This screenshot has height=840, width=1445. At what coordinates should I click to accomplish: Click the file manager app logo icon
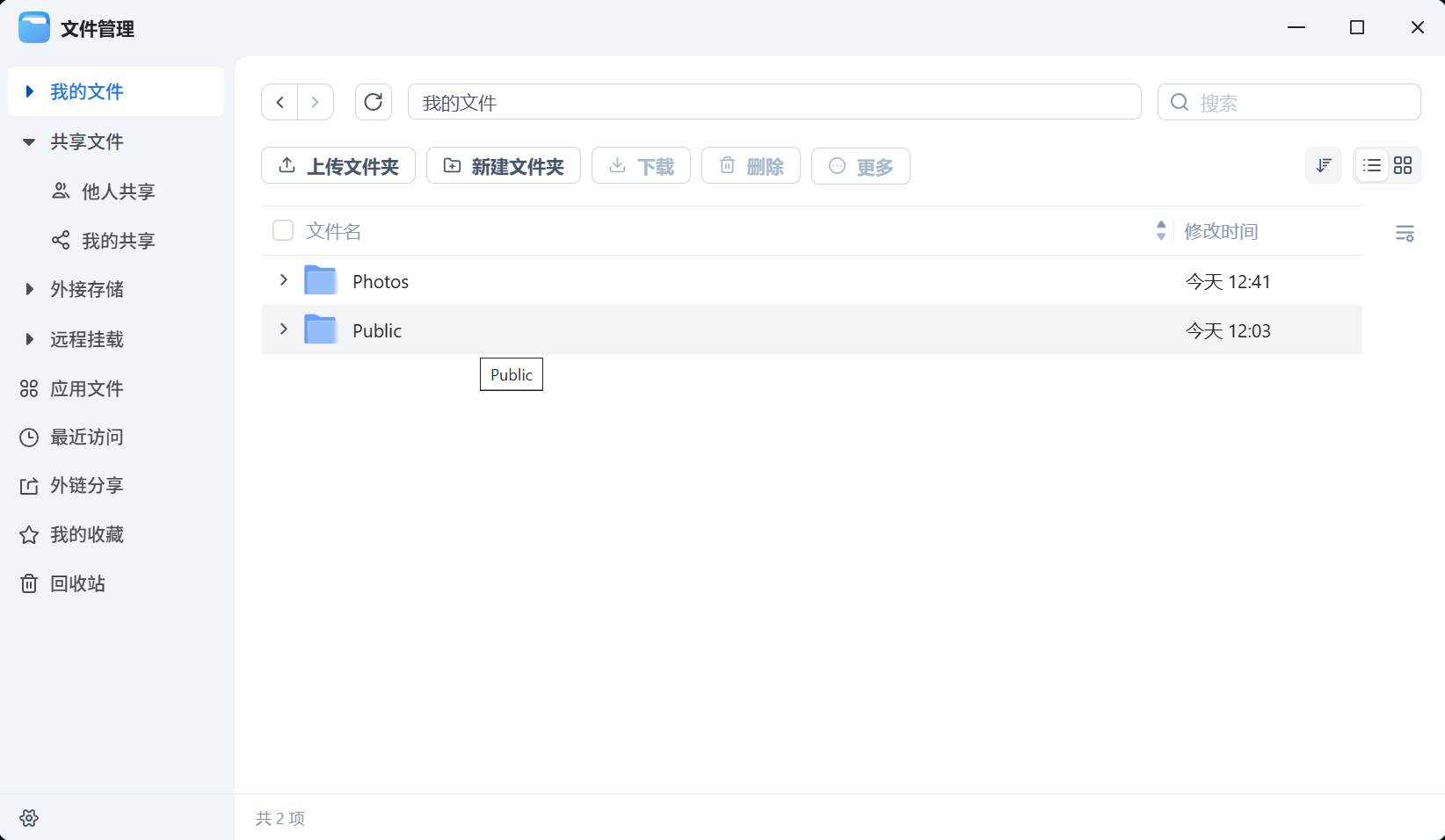[34, 28]
